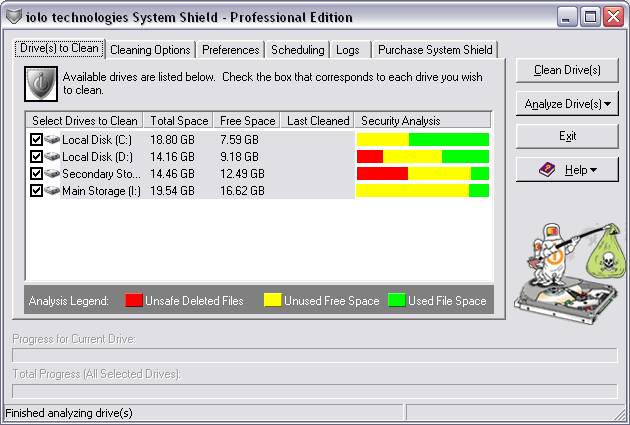Screen dimensions: 630x425
Task: Start cleaning with Clean Drive(s) button
Action: click(x=567, y=70)
